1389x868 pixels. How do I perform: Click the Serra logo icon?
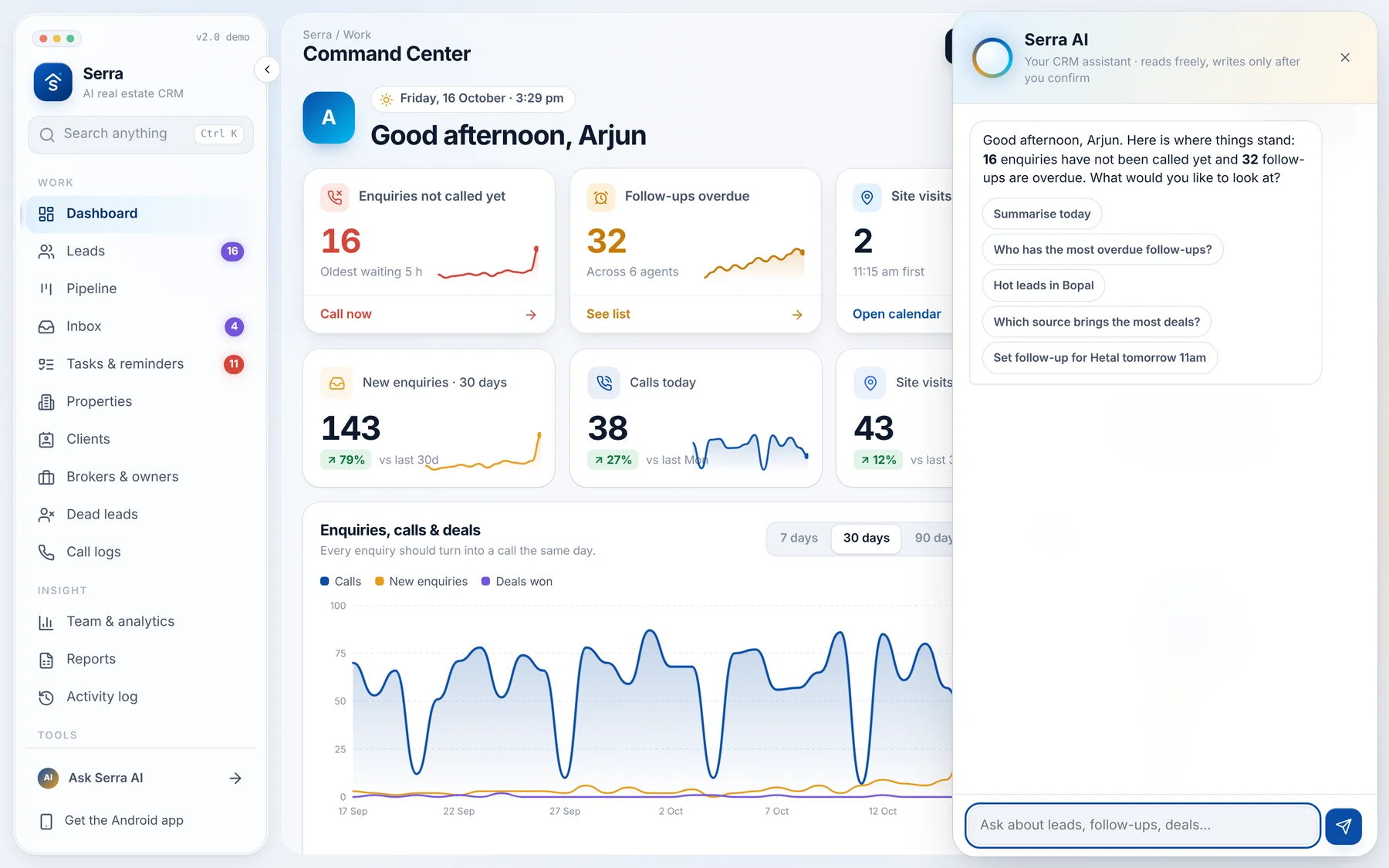click(52, 83)
